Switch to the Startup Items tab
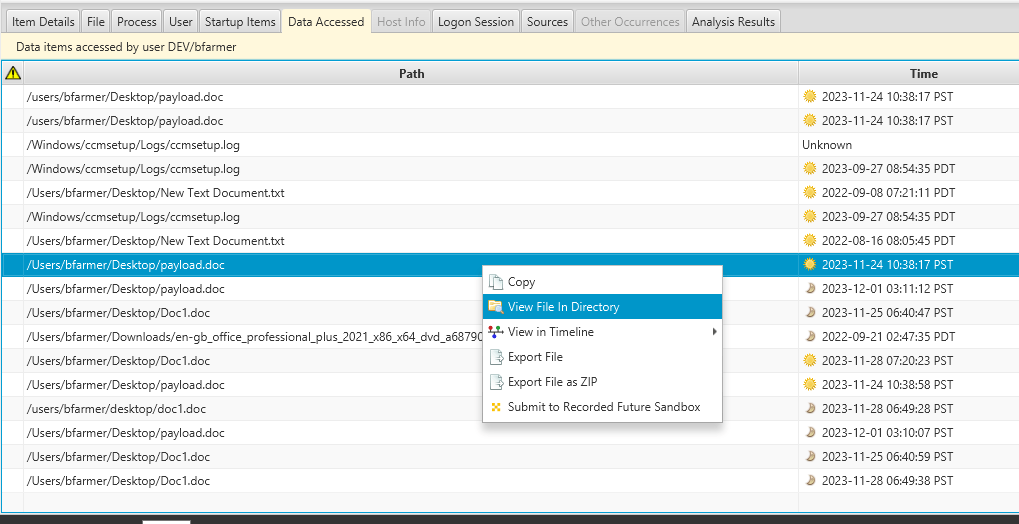The width and height of the screenshot is (1019, 524). 240,21
